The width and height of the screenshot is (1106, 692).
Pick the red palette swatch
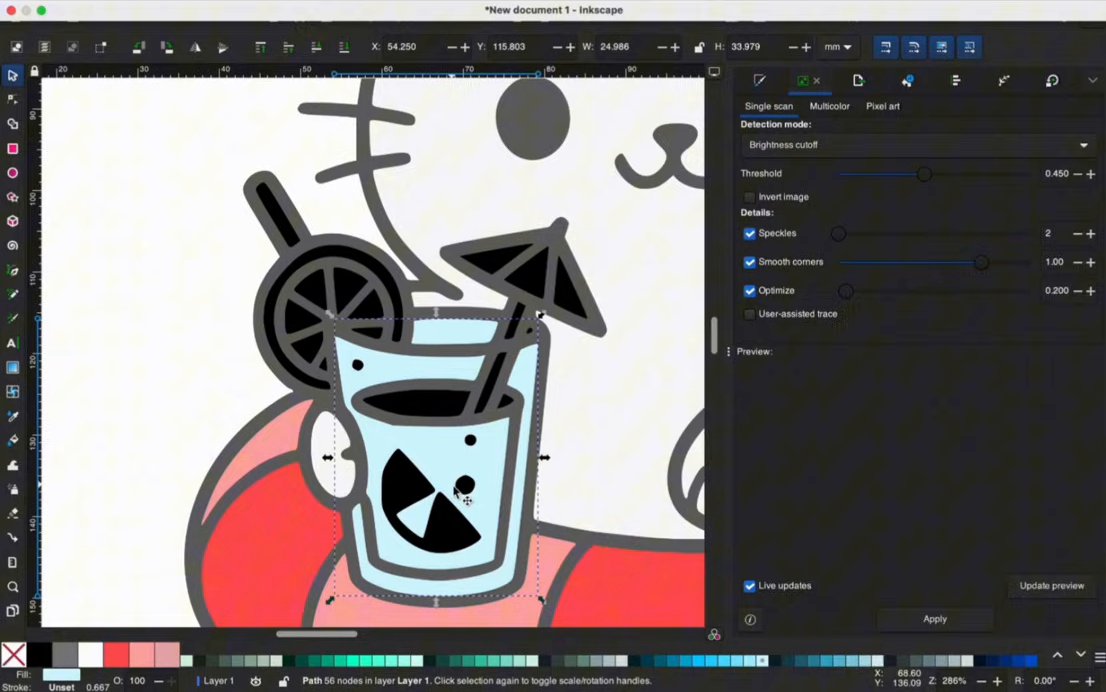[x=116, y=655]
